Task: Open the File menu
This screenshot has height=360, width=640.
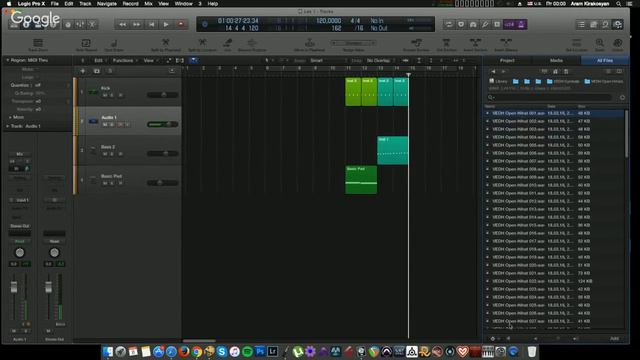Action: click(x=54, y=4)
